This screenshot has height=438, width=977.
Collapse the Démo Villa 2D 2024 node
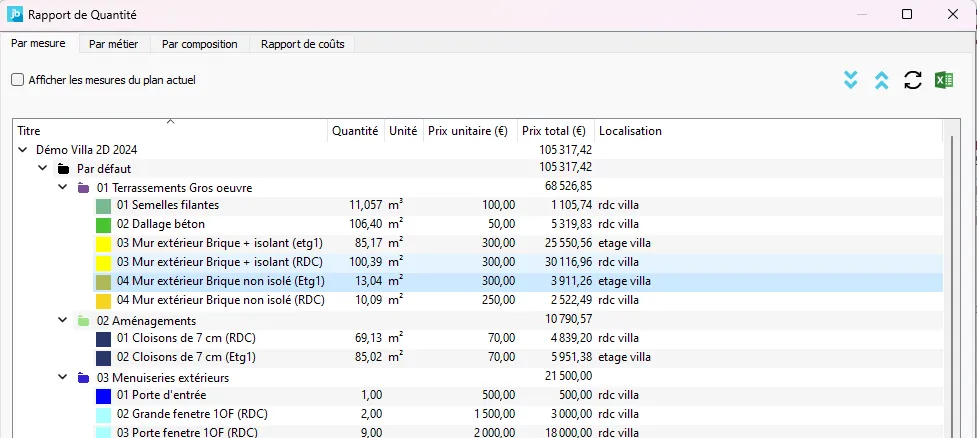[23, 149]
